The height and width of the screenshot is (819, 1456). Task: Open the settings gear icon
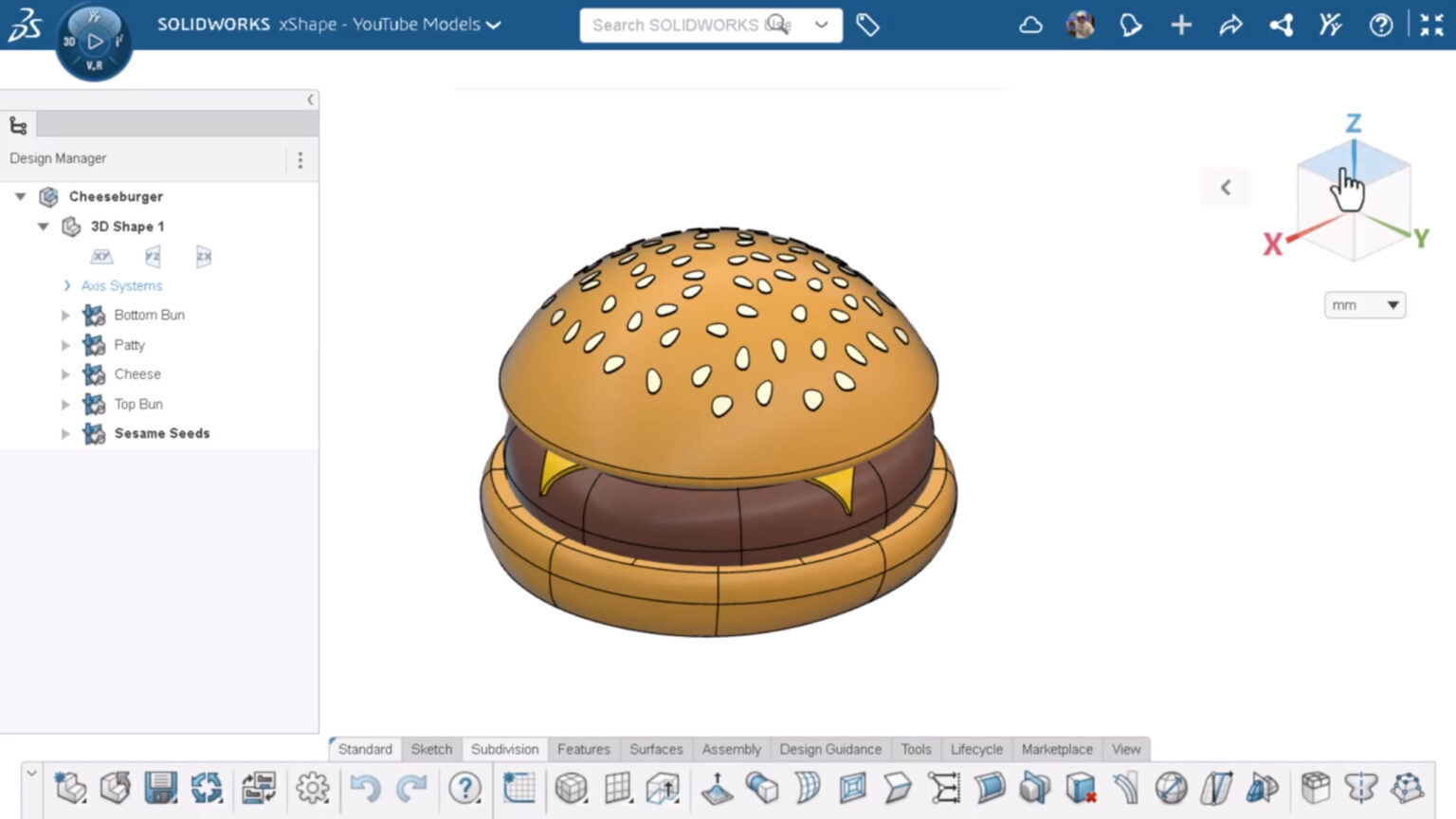tap(312, 788)
